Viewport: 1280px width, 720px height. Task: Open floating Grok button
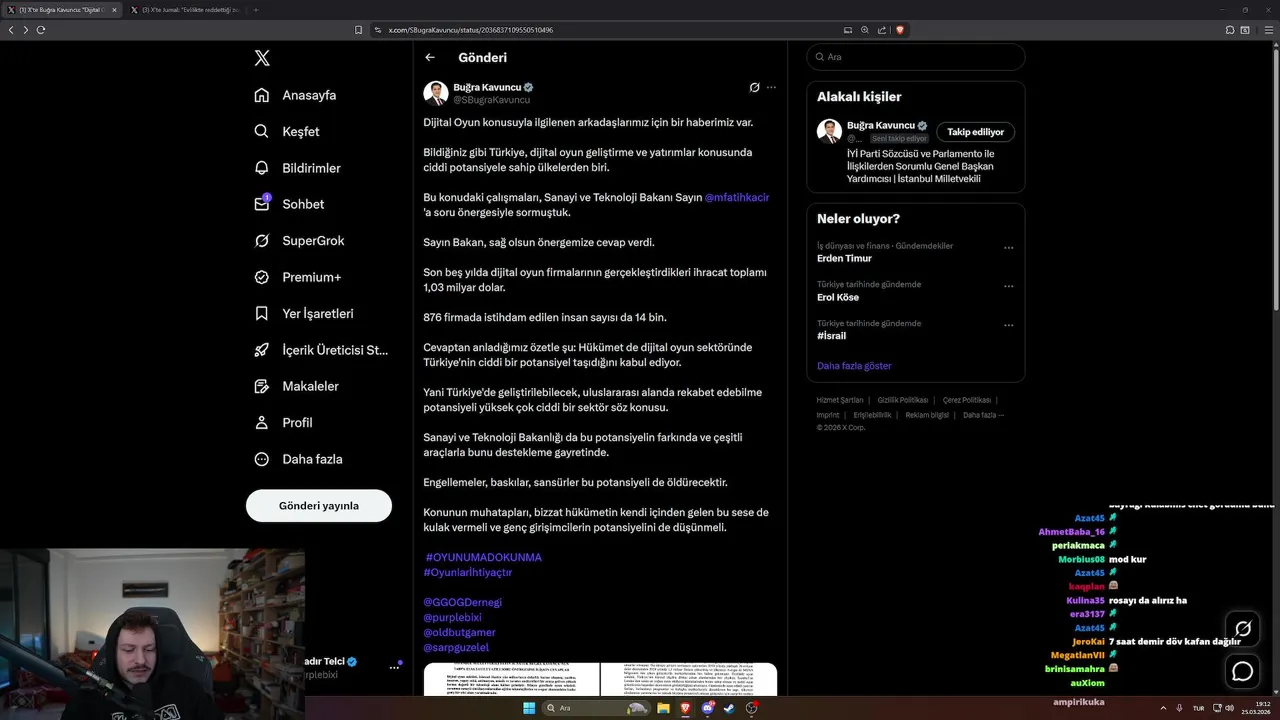1243,629
